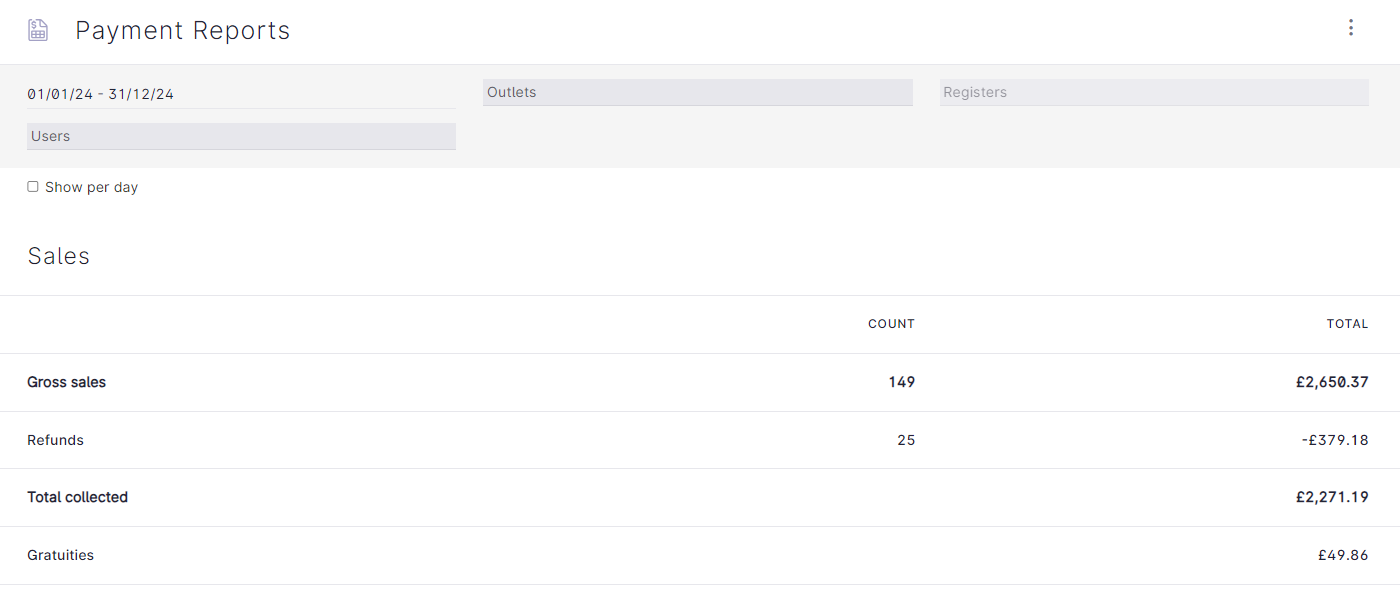Click the Refunds row label
Viewport: 1400px width, 594px height.
(x=55, y=440)
